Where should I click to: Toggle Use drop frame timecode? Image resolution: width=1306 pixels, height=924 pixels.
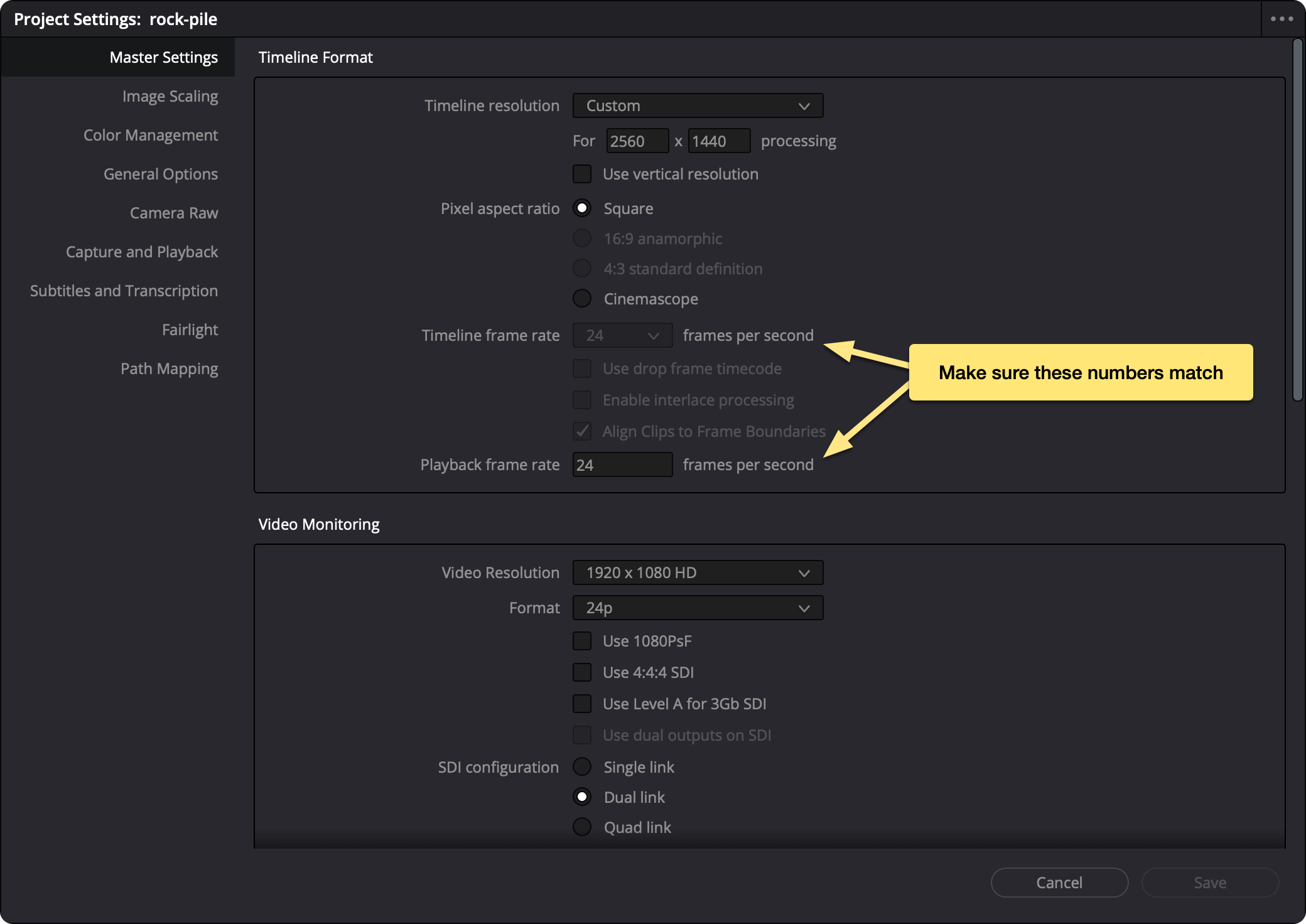pyautogui.click(x=582, y=368)
